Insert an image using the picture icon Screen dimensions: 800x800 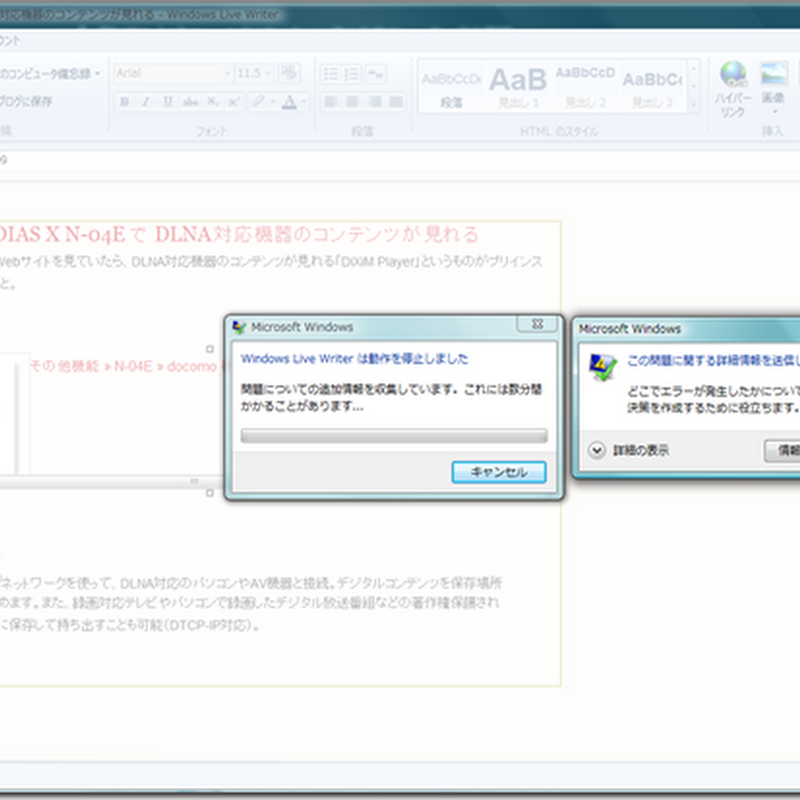point(774,73)
